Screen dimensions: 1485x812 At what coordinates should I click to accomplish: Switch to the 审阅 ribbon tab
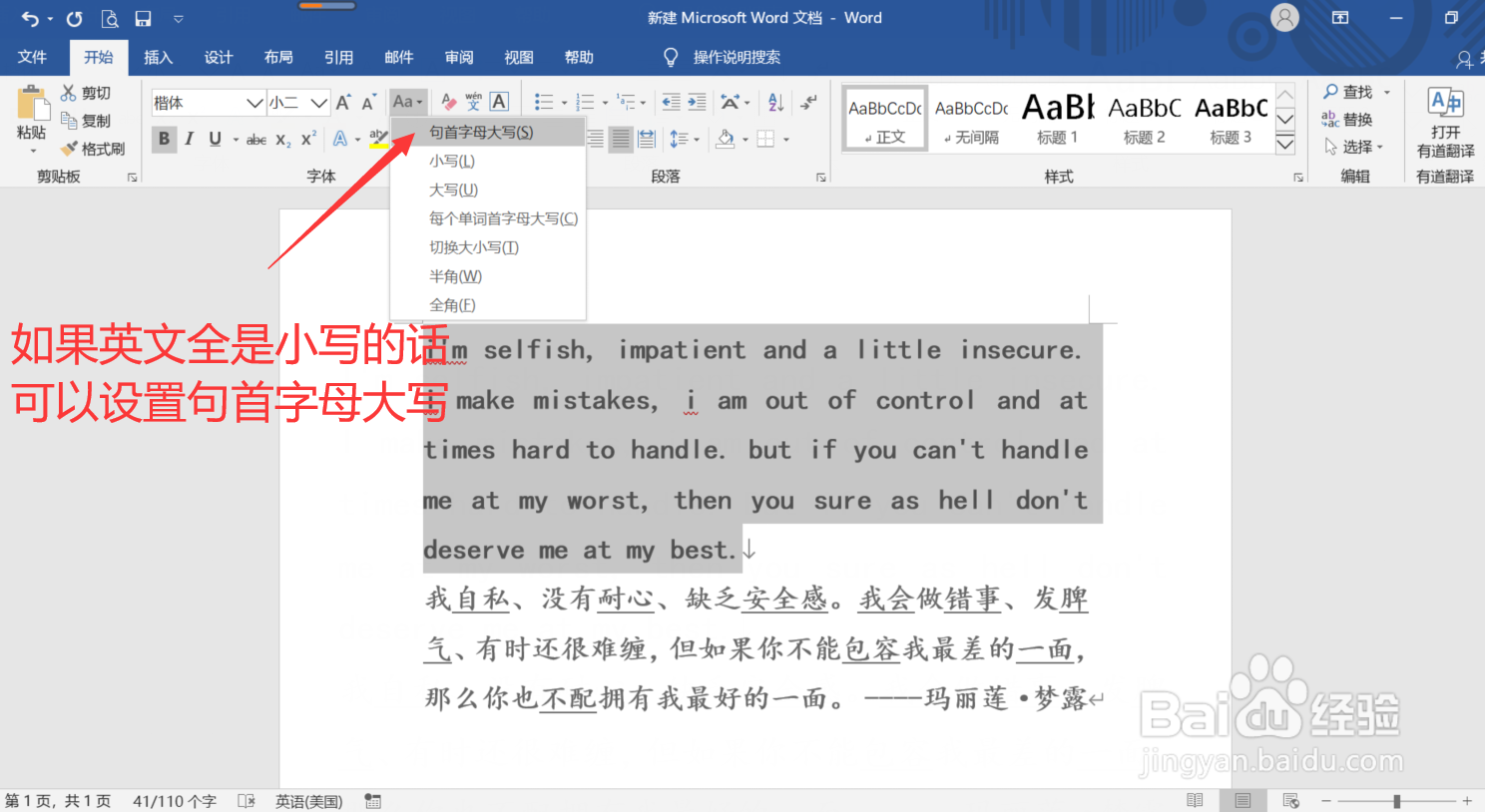(x=459, y=57)
